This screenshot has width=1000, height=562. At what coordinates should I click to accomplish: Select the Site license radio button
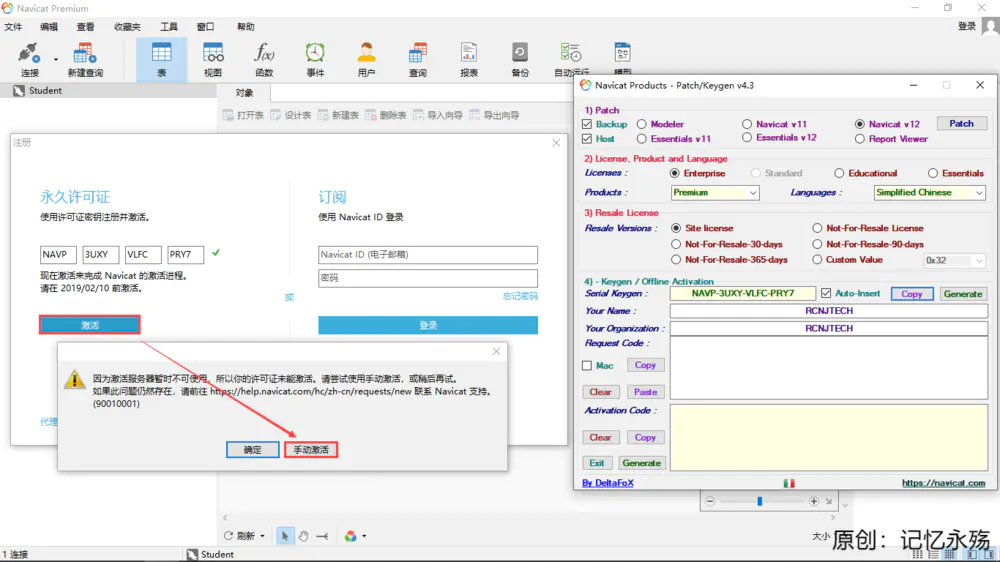pos(676,228)
